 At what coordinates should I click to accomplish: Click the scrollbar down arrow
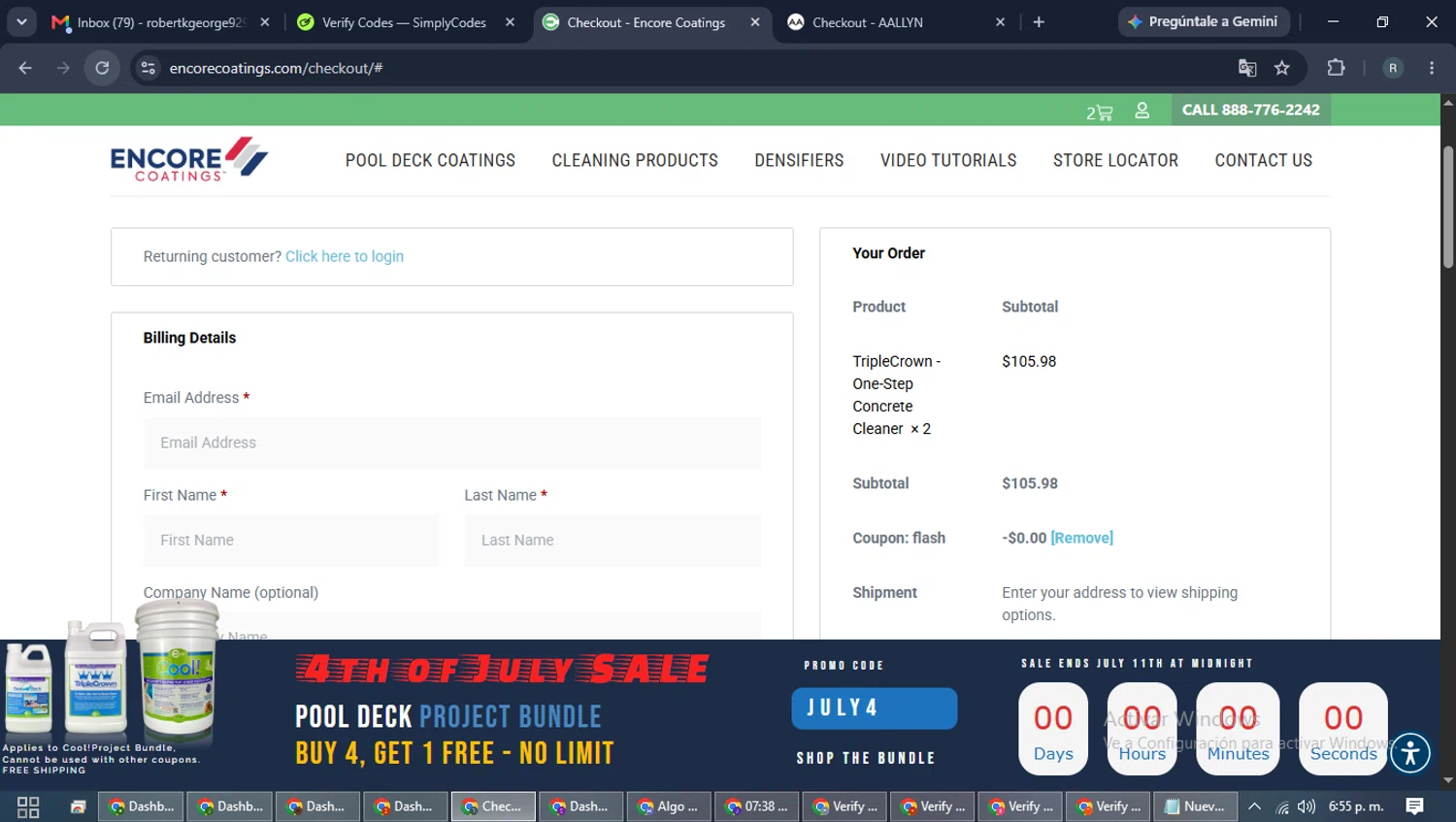point(1447,779)
